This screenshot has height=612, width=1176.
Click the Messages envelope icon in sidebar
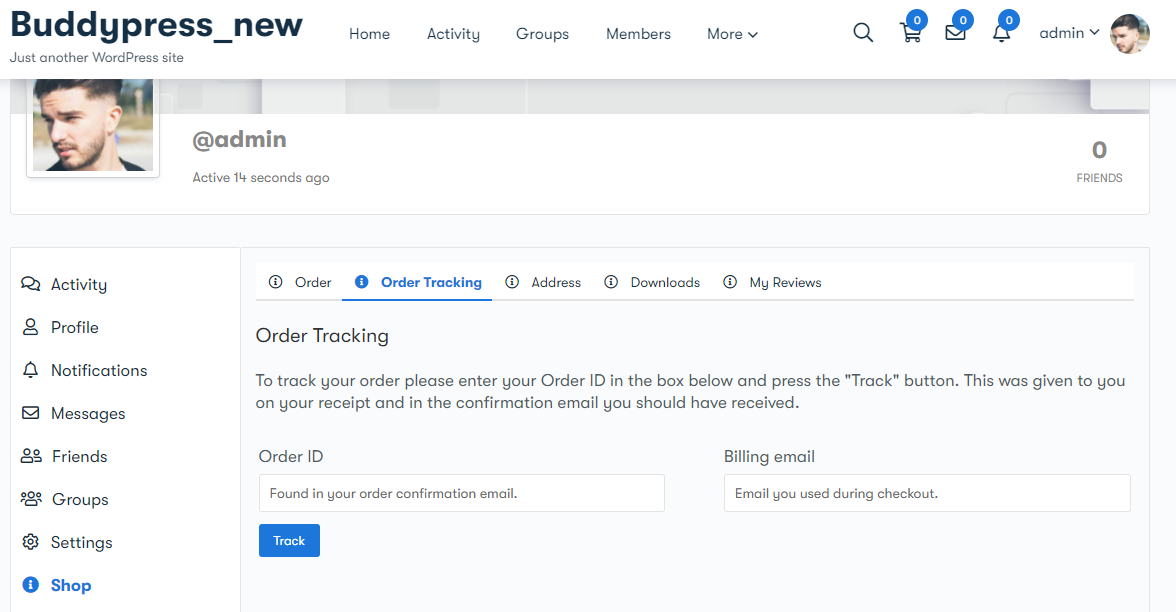click(31, 413)
